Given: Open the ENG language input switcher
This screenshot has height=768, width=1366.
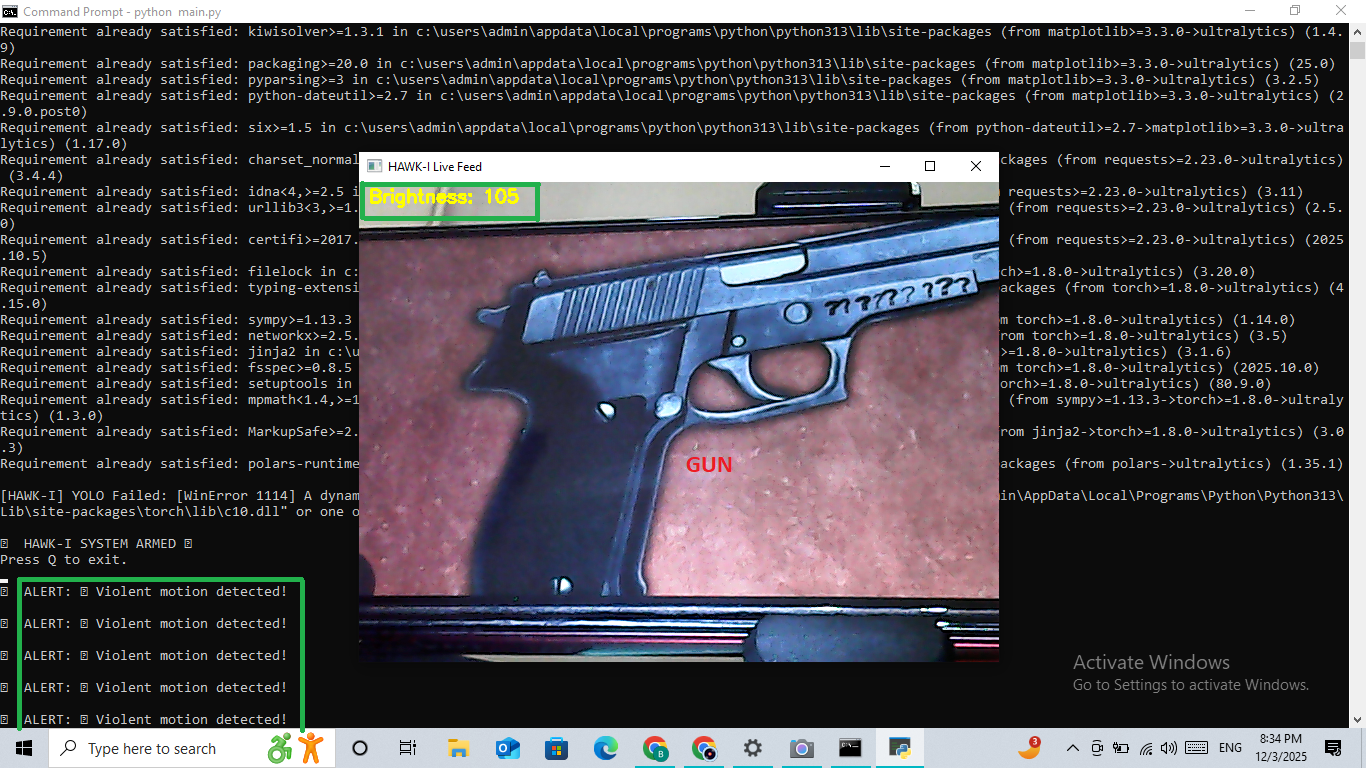Looking at the screenshot, I should (x=1230, y=748).
